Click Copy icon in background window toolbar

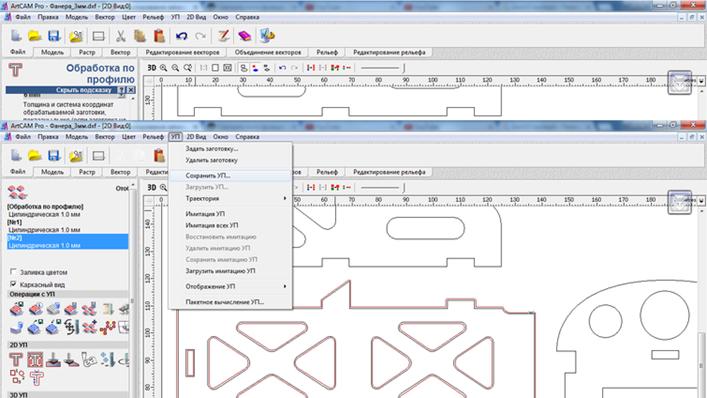click(140, 36)
